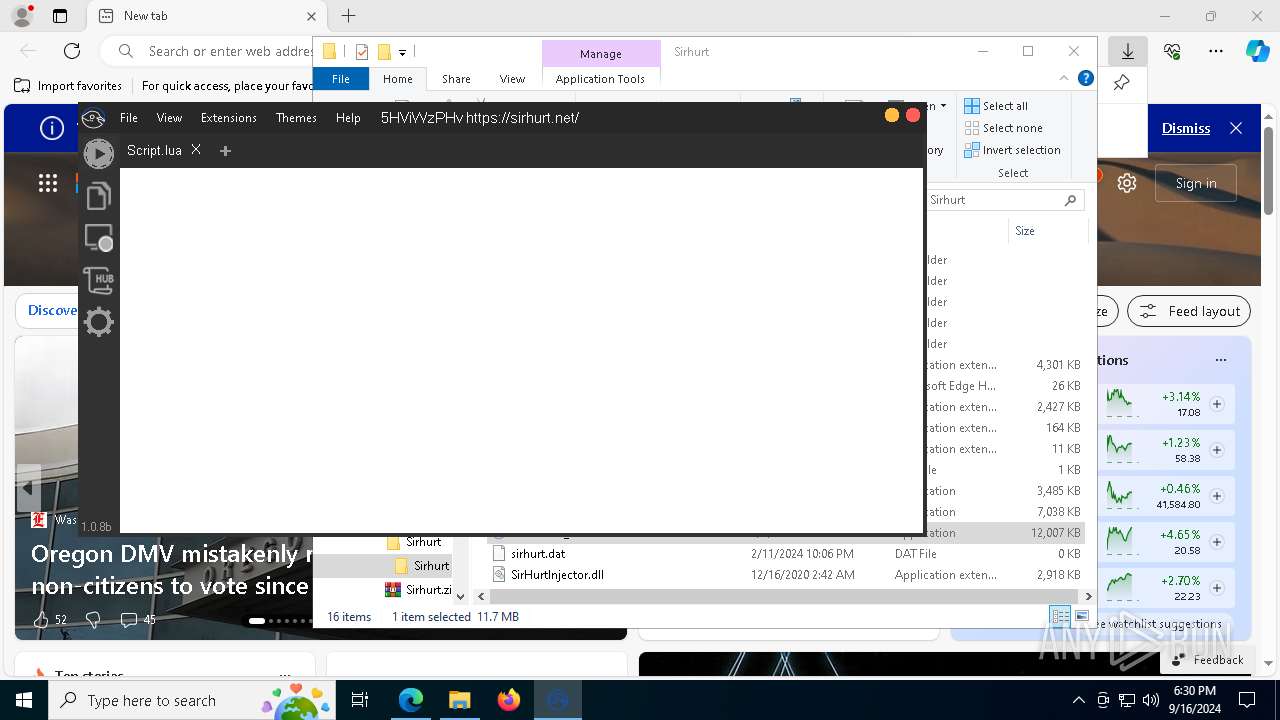Like the Oregon DMV news story

tap(41, 620)
